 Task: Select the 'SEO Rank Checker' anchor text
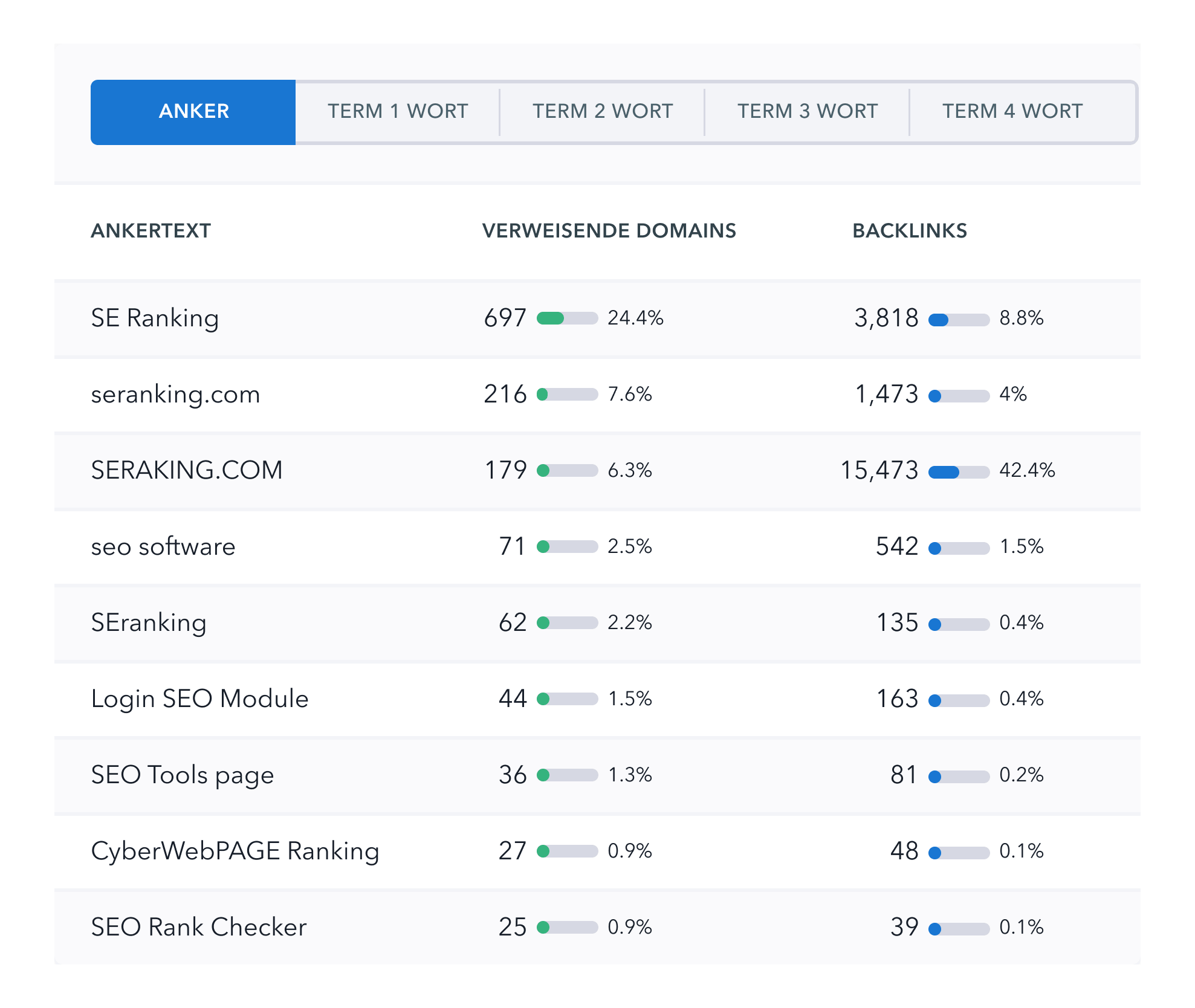point(199,927)
